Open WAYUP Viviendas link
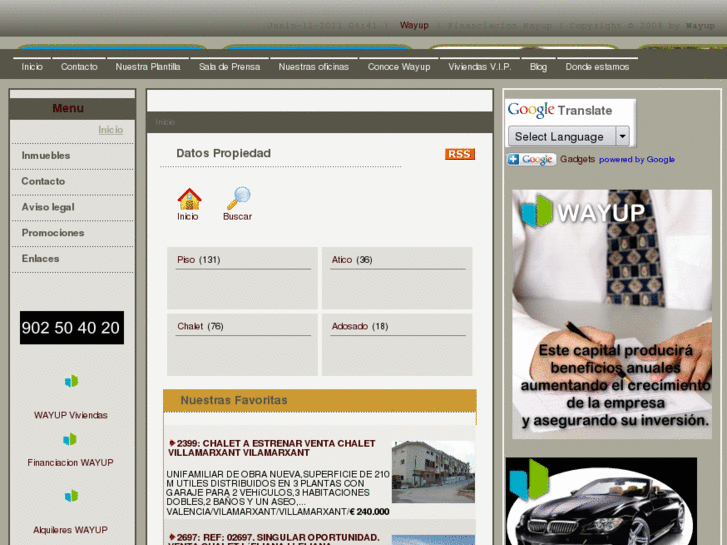Screen dimensions: 727x545 coord(70,415)
